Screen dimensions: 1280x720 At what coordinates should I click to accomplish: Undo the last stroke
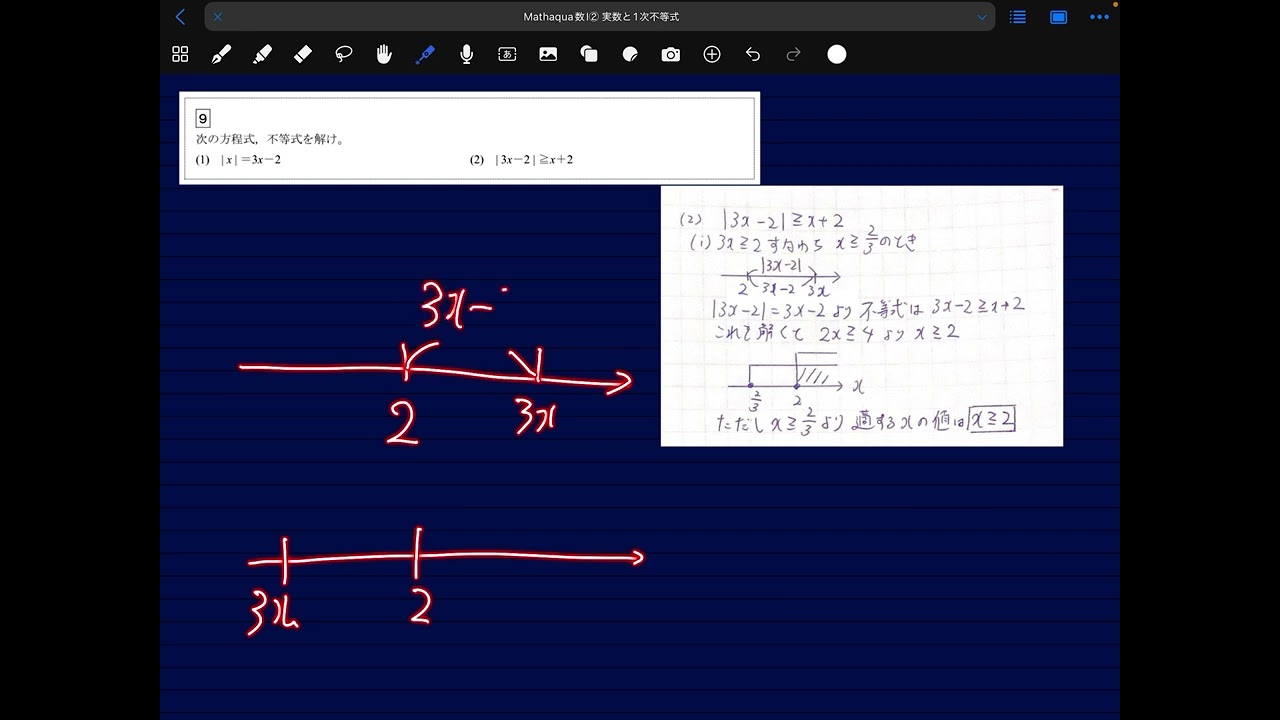[x=753, y=55]
